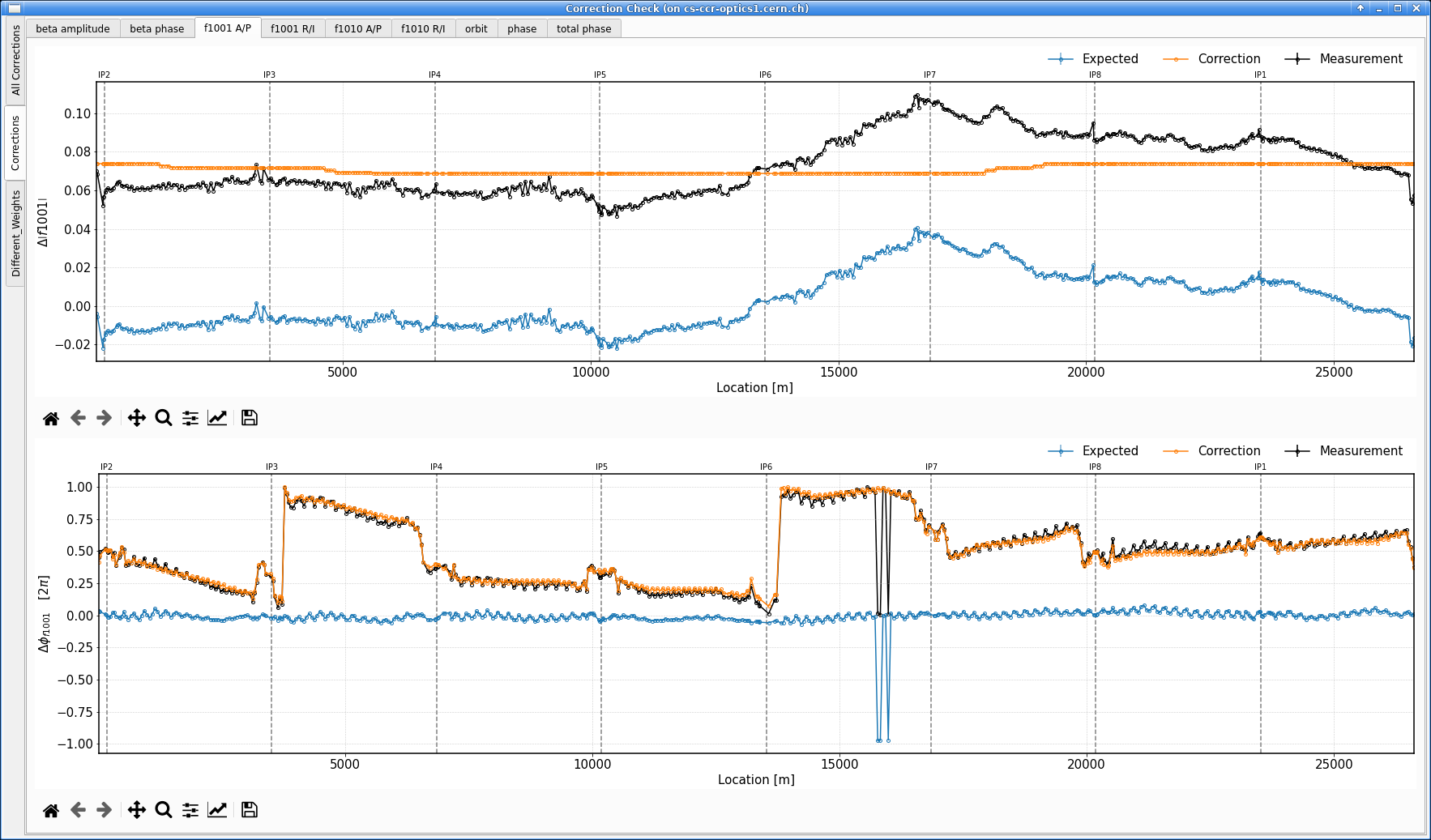Screen dimensions: 1431x840
Task: Go forward to next view in top plot toolbar
Action: pyautogui.click(x=104, y=418)
